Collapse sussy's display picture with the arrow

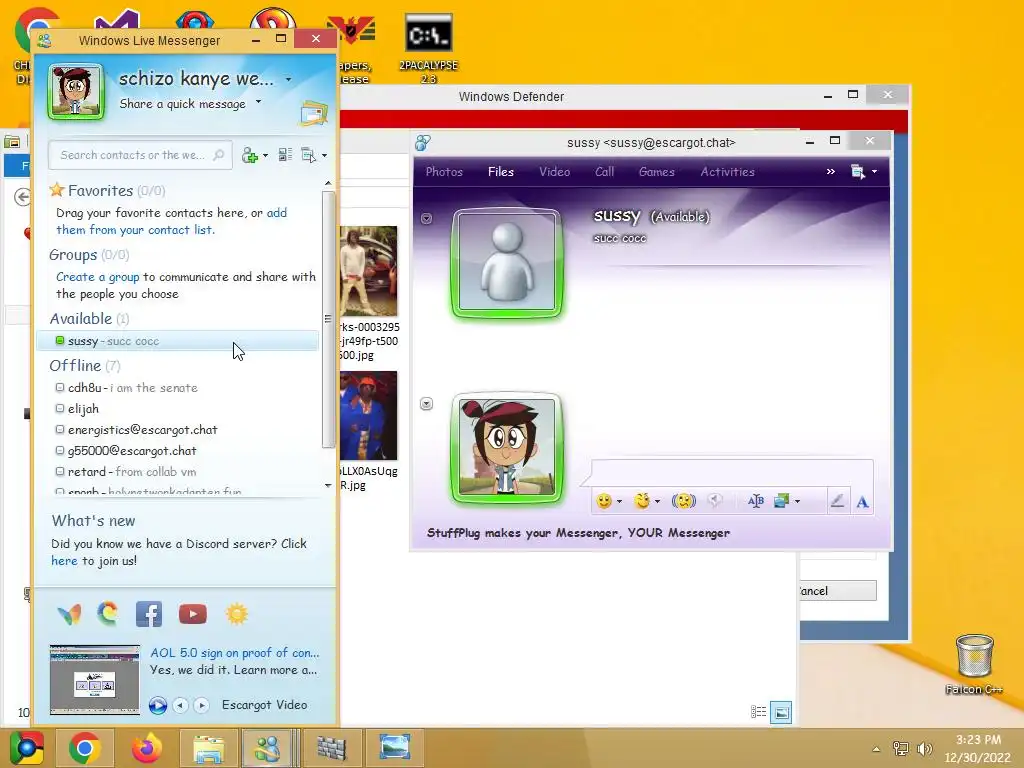coord(426,218)
